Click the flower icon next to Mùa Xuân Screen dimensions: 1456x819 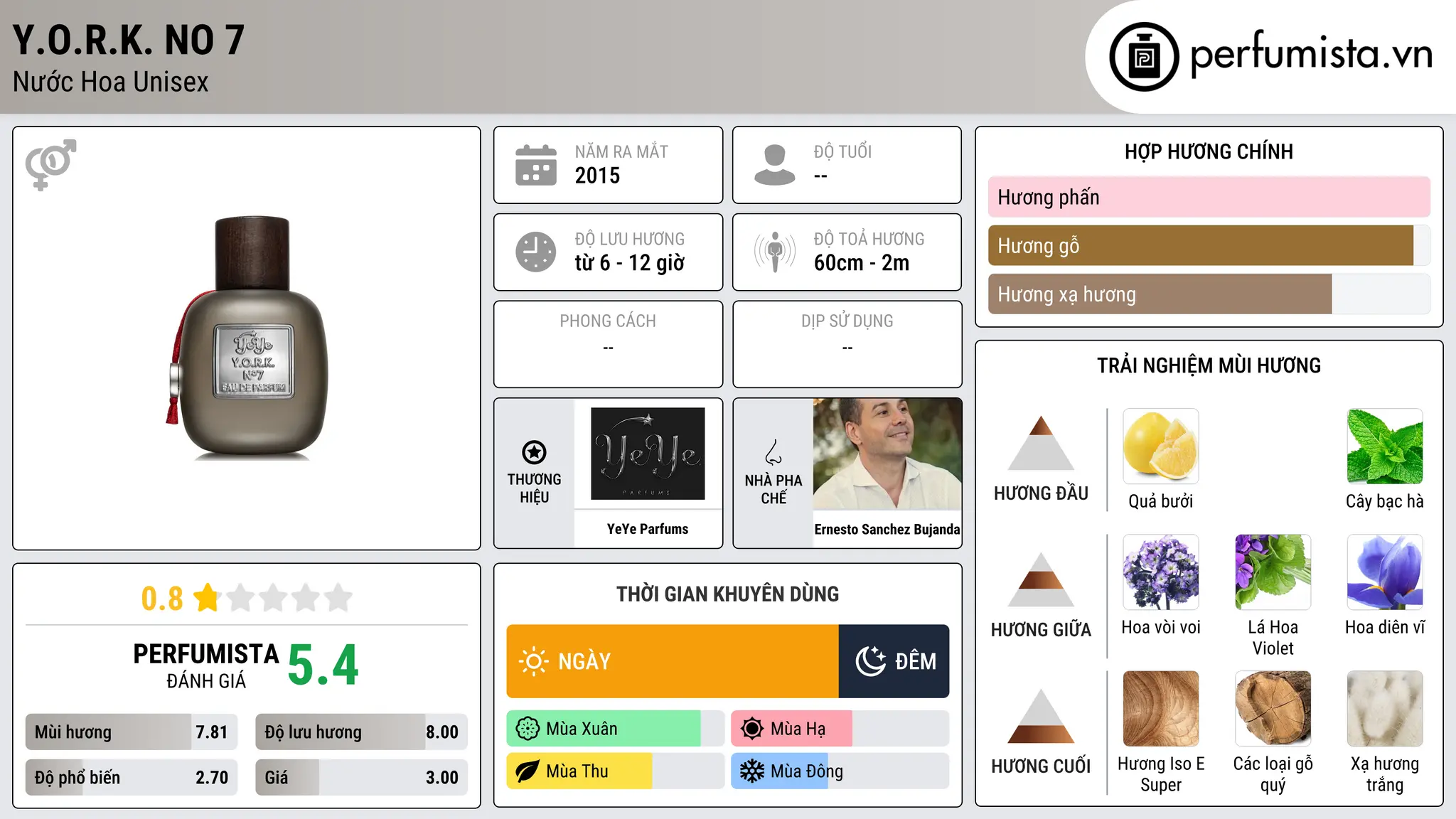[528, 729]
